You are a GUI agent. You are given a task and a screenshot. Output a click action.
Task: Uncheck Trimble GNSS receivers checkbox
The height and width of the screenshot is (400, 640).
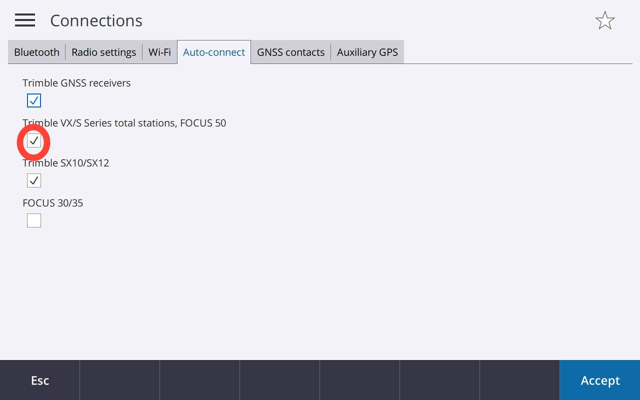(x=34, y=100)
